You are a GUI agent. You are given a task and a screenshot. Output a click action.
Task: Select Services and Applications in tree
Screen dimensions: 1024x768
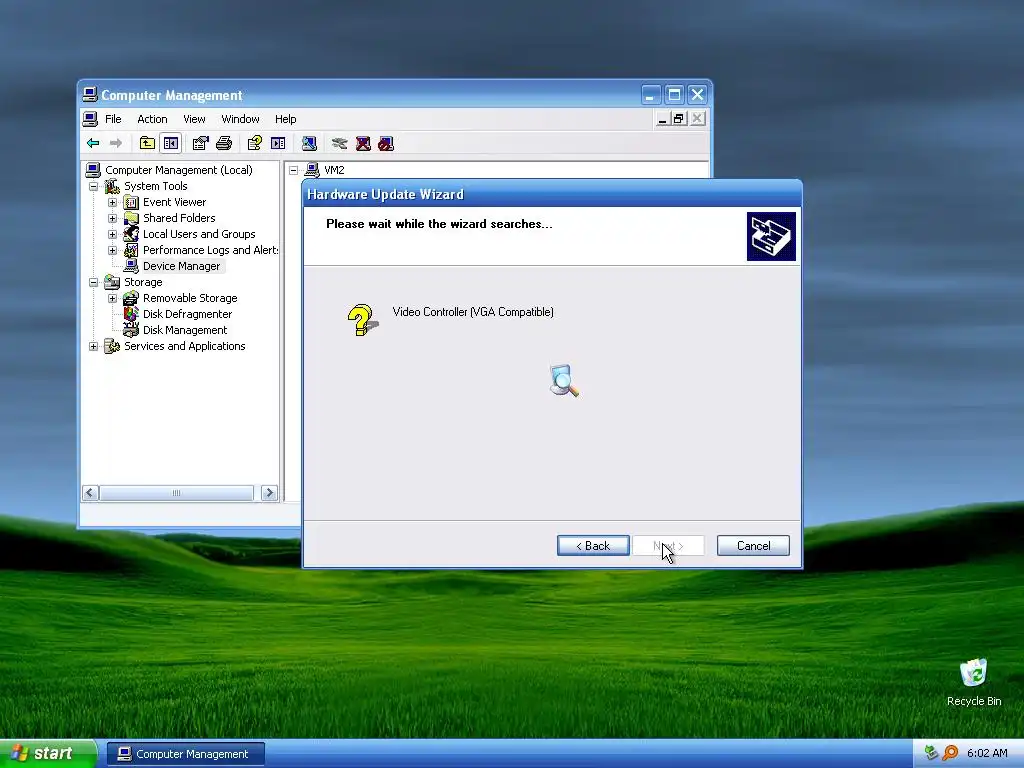185,346
